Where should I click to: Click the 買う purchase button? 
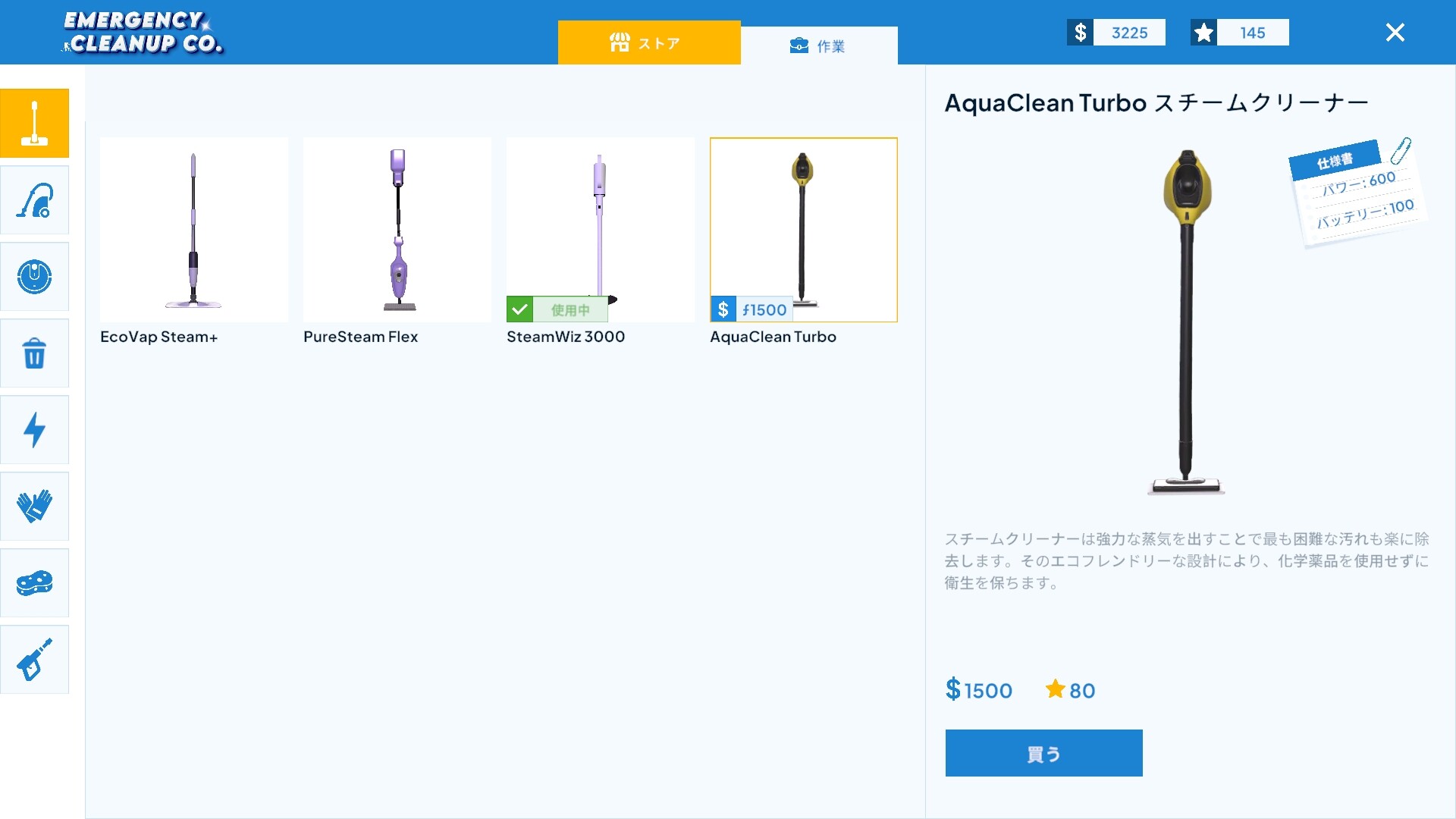point(1043,753)
